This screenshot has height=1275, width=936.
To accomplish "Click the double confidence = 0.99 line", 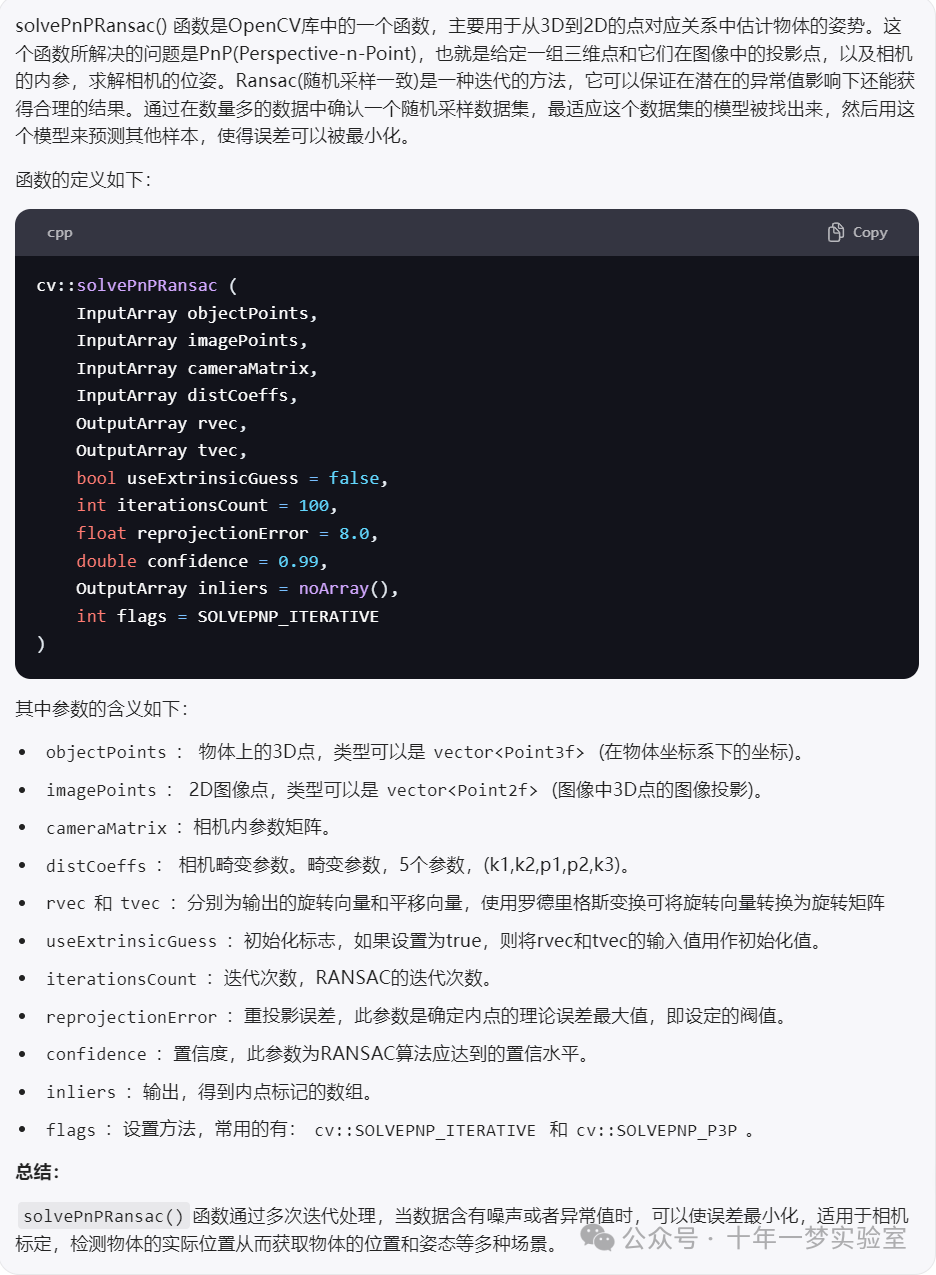I will [202, 561].
